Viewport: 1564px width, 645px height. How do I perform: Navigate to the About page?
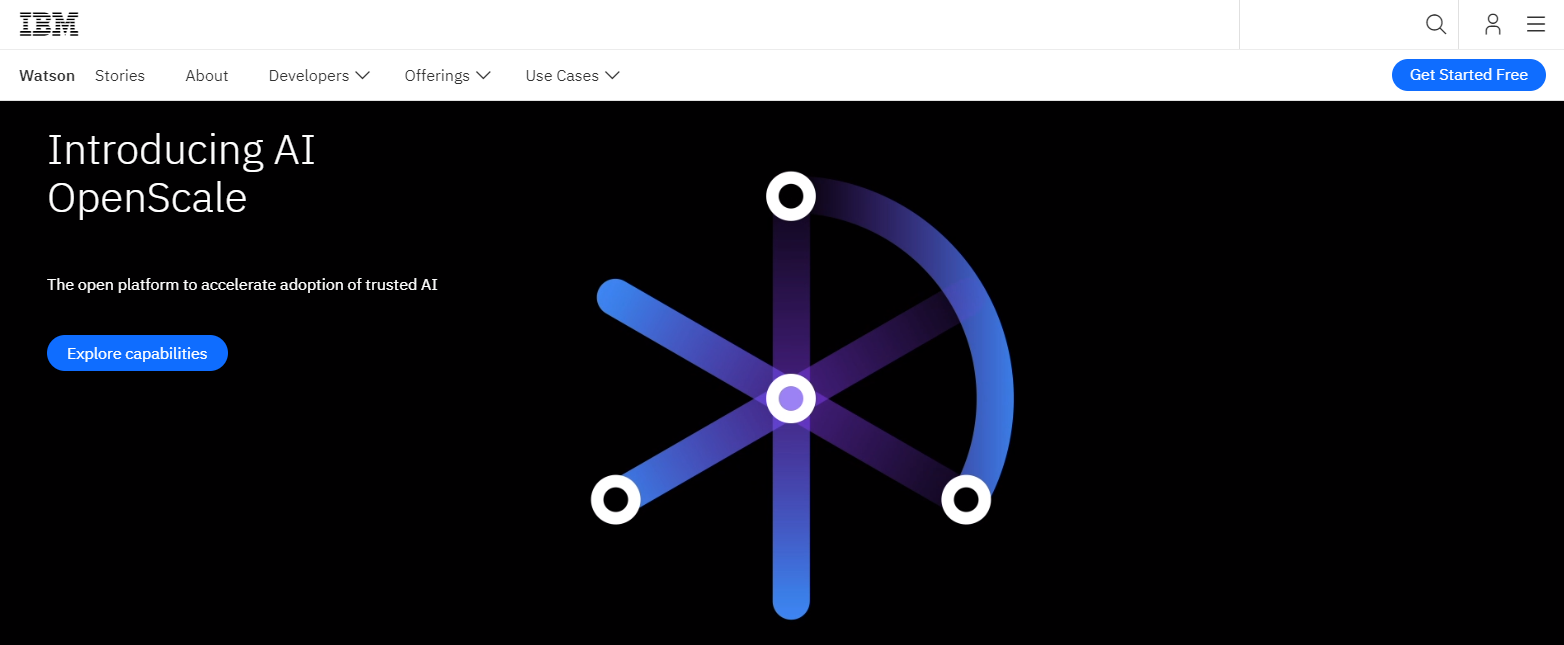click(x=206, y=75)
